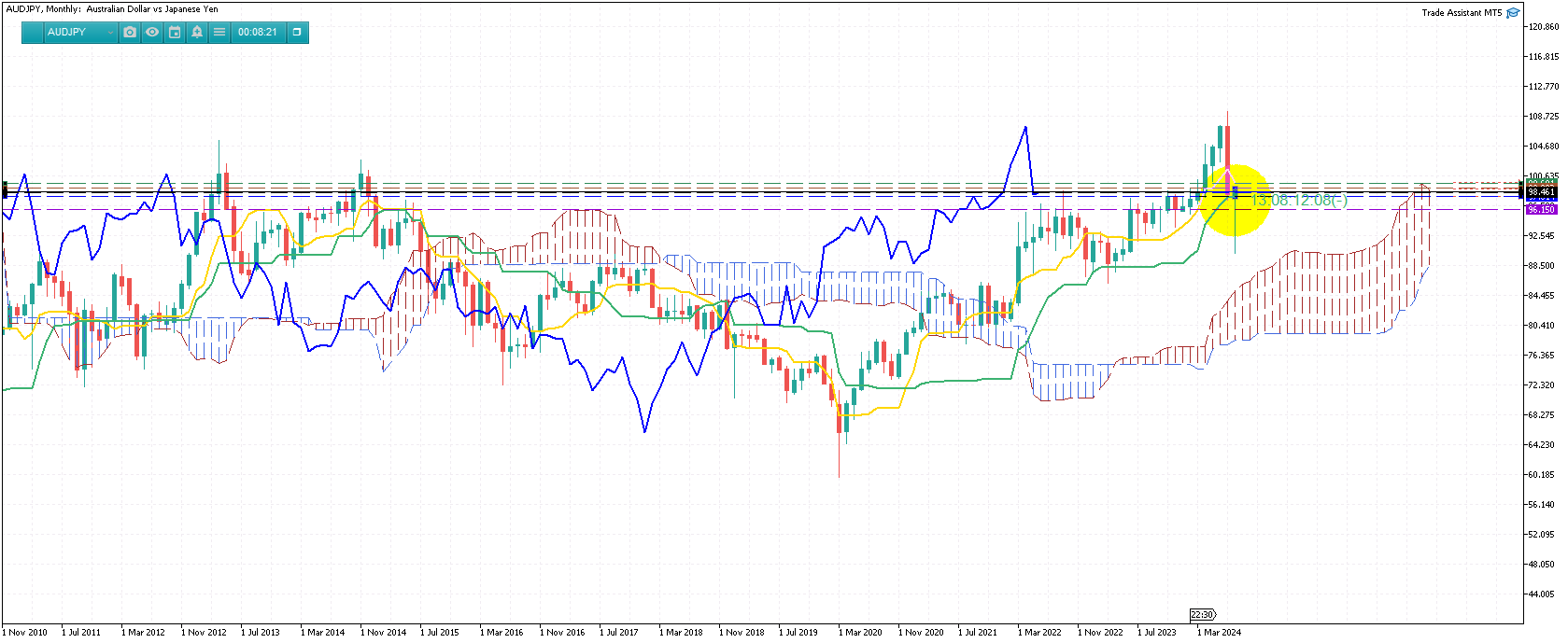Toggle the eye visibility icon

152,32
